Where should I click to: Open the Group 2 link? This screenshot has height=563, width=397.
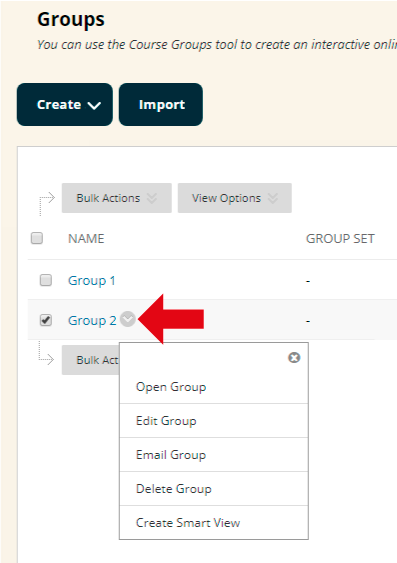tap(92, 320)
